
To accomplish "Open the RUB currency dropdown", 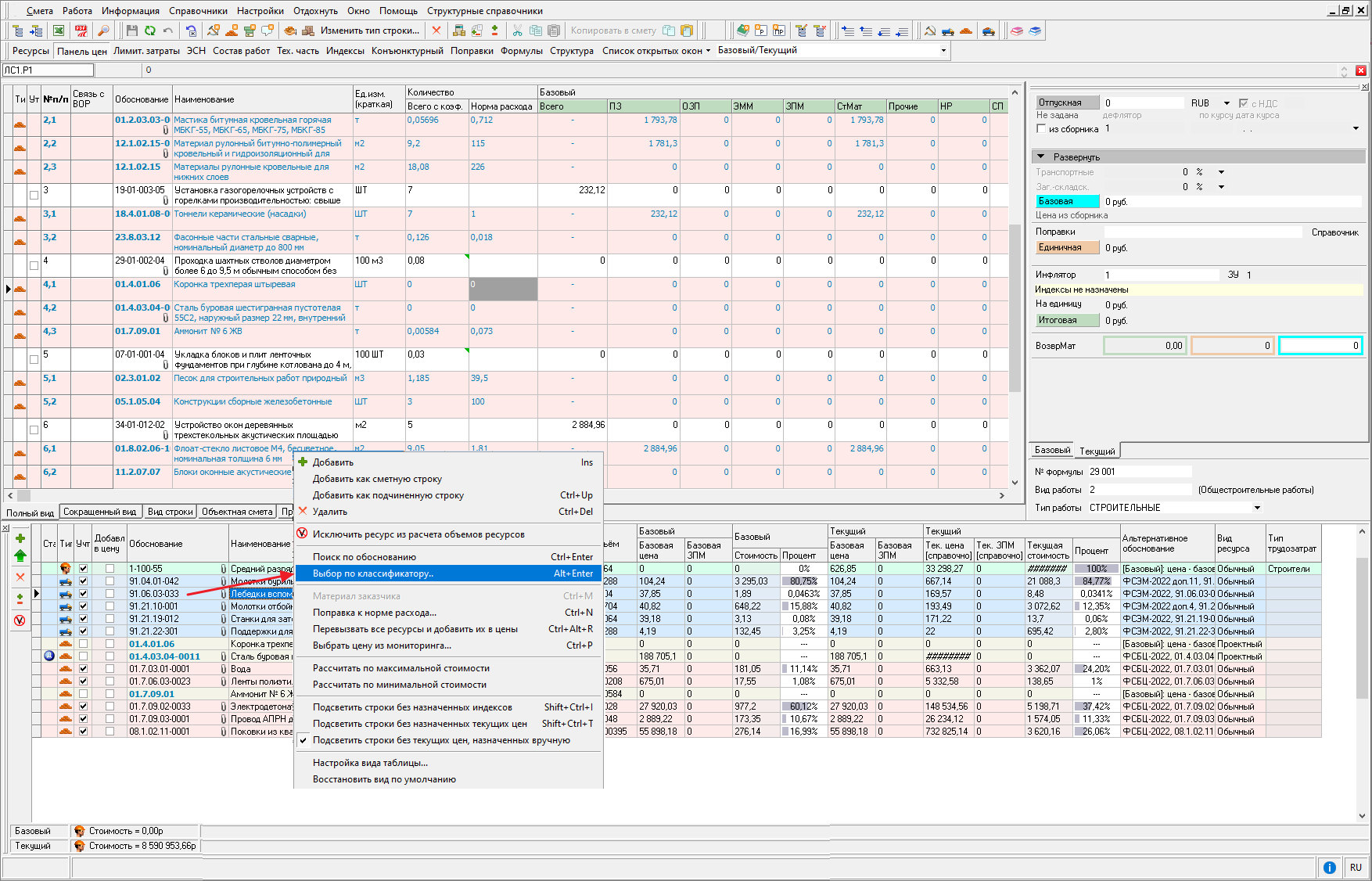I will pos(1227,103).
